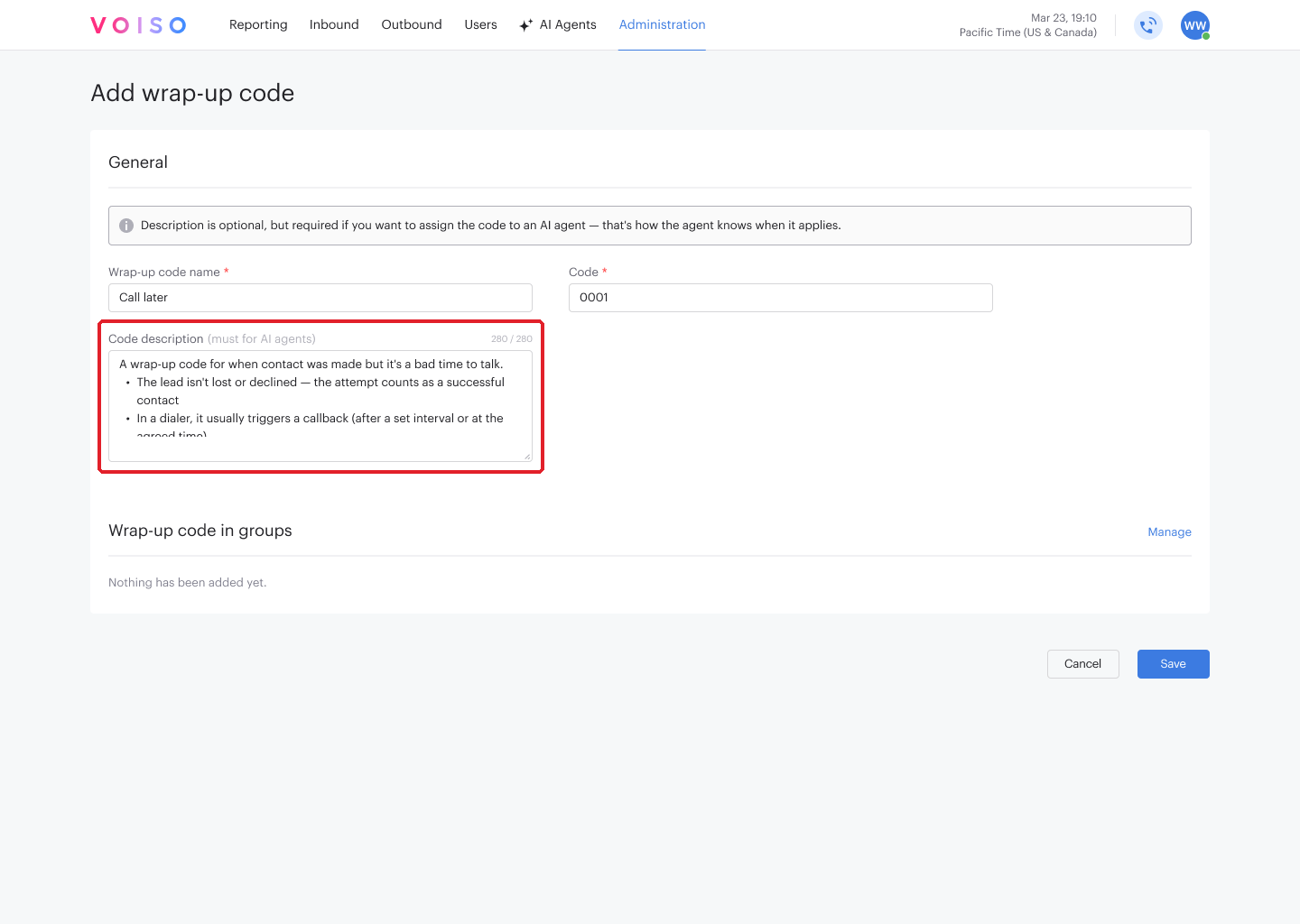
Task: Click the 'Wrap-up code in groups' heading
Action: pyautogui.click(x=200, y=531)
